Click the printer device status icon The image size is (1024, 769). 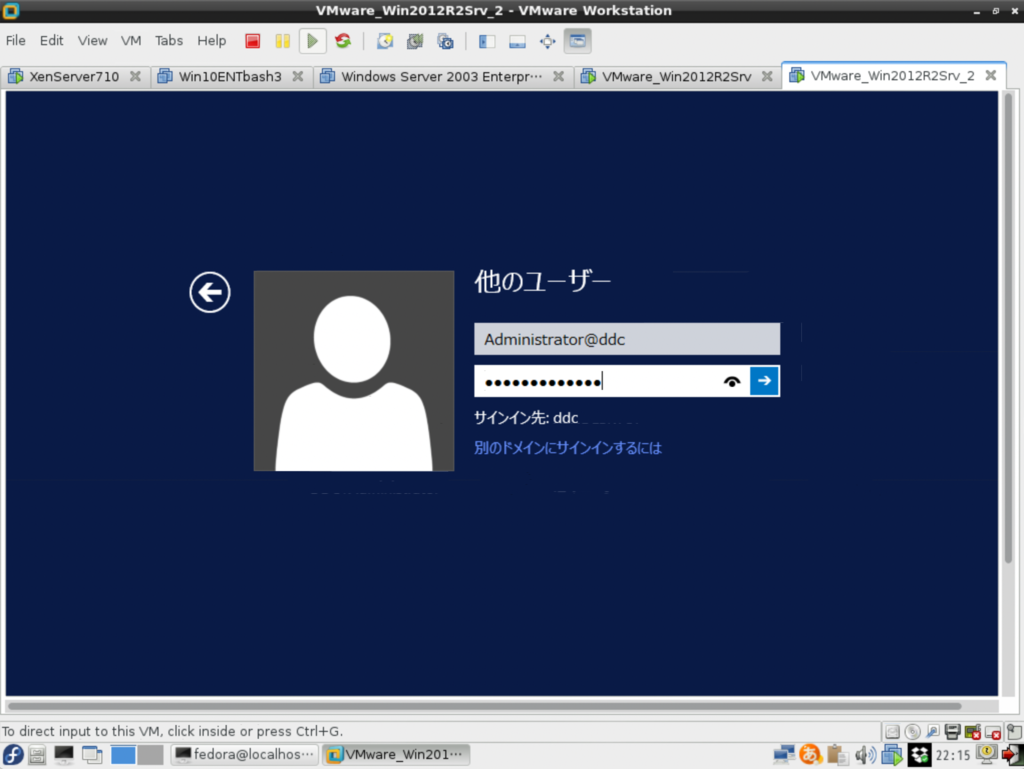pyautogui.click(x=952, y=732)
